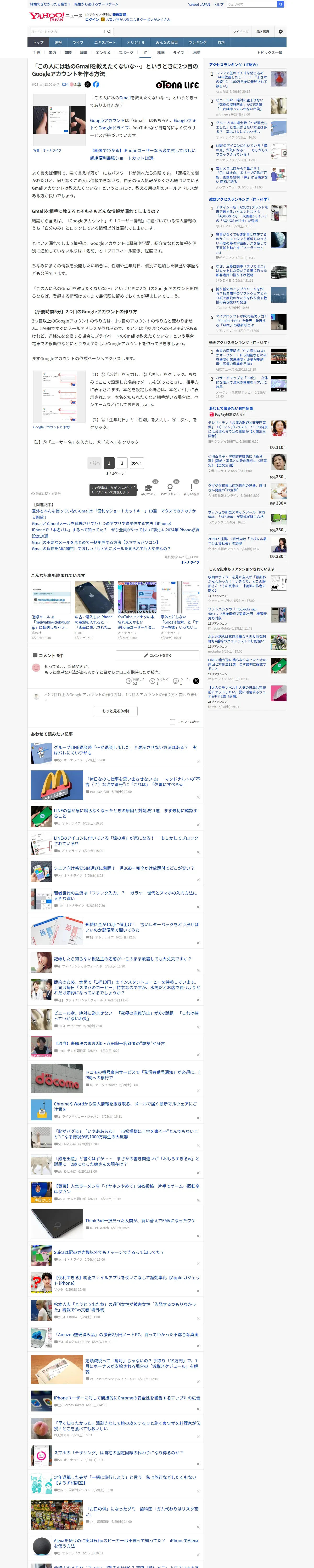Select the スポーツ category tab
Image resolution: width=314 pixels, height=1568 pixels.
pyautogui.click(x=126, y=53)
